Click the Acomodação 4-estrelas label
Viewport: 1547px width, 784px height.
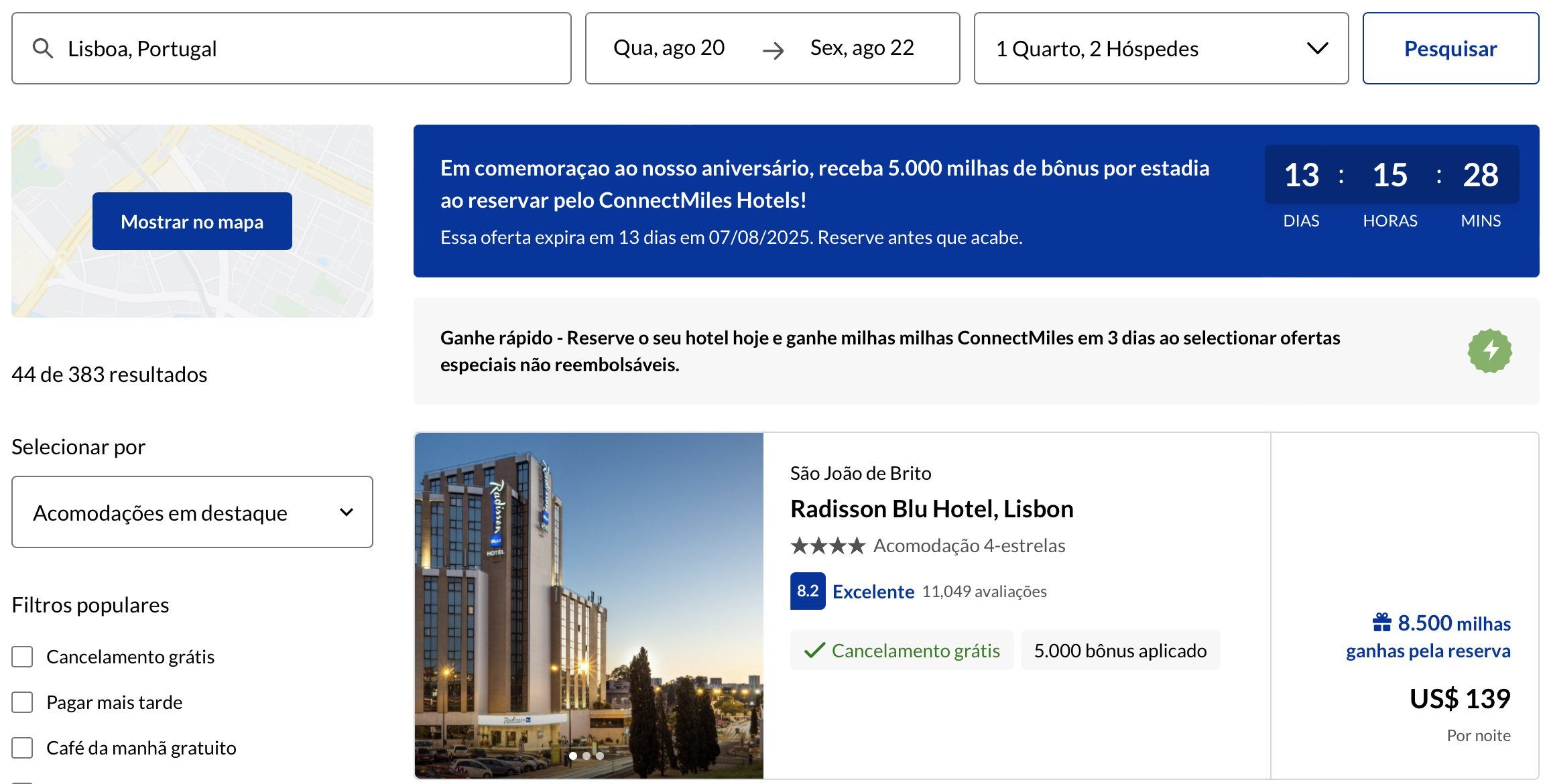tap(969, 546)
